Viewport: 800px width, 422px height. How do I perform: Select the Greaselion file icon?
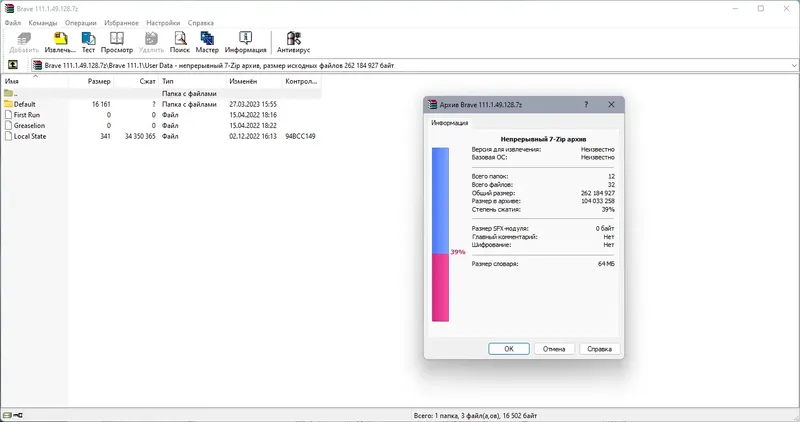pyautogui.click(x=8, y=126)
